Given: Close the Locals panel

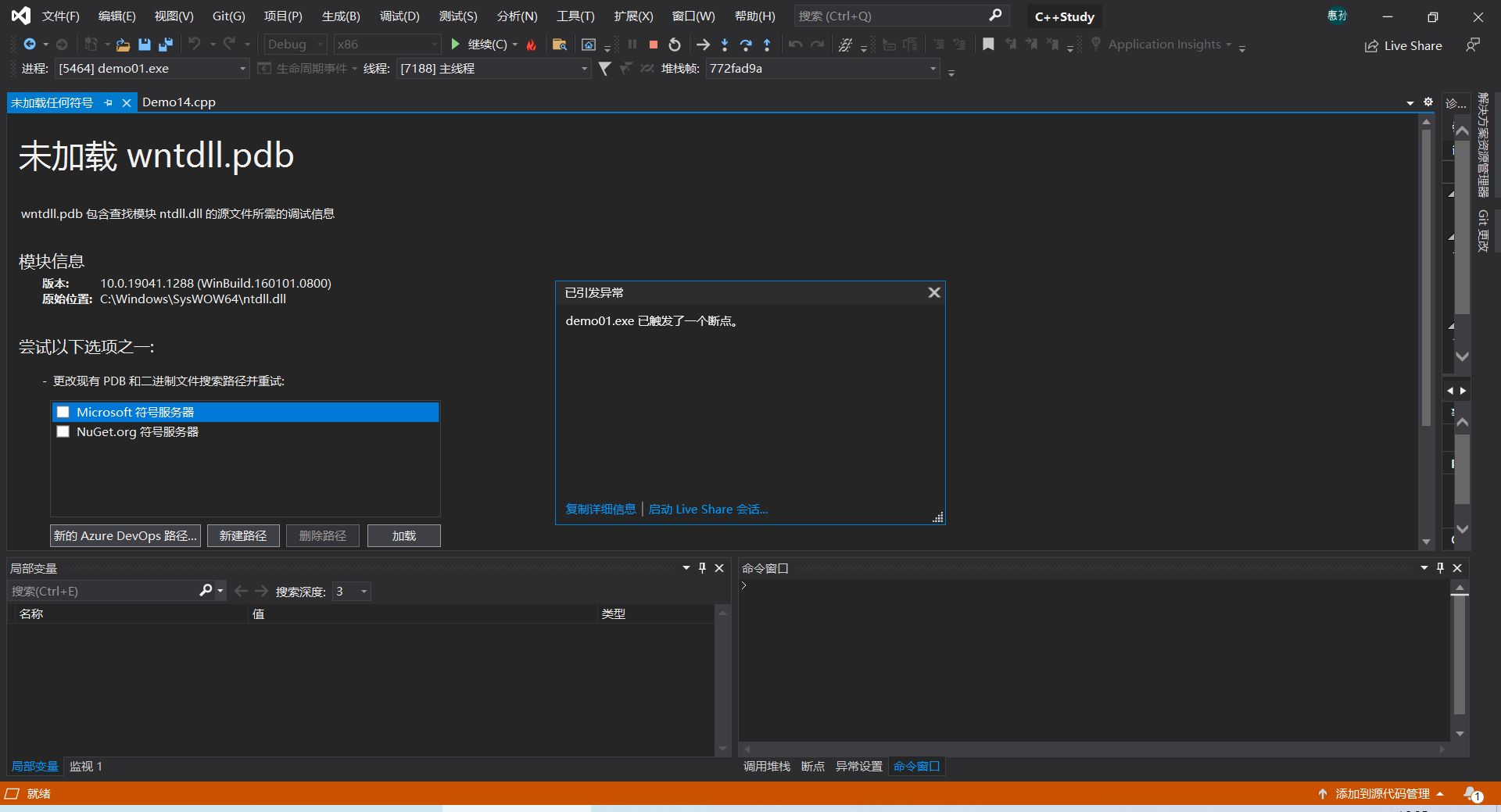Looking at the screenshot, I should [719, 568].
